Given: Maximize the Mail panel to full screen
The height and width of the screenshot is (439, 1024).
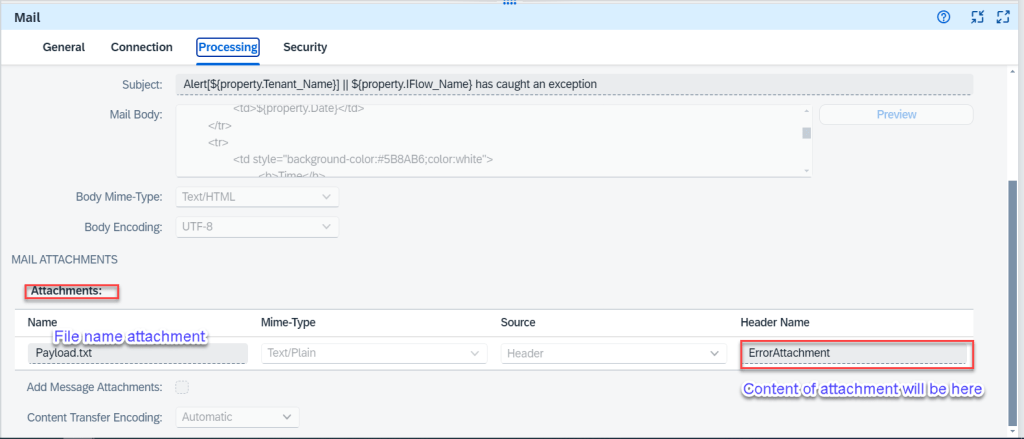Looking at the screenshot, I should point(1003,17).
